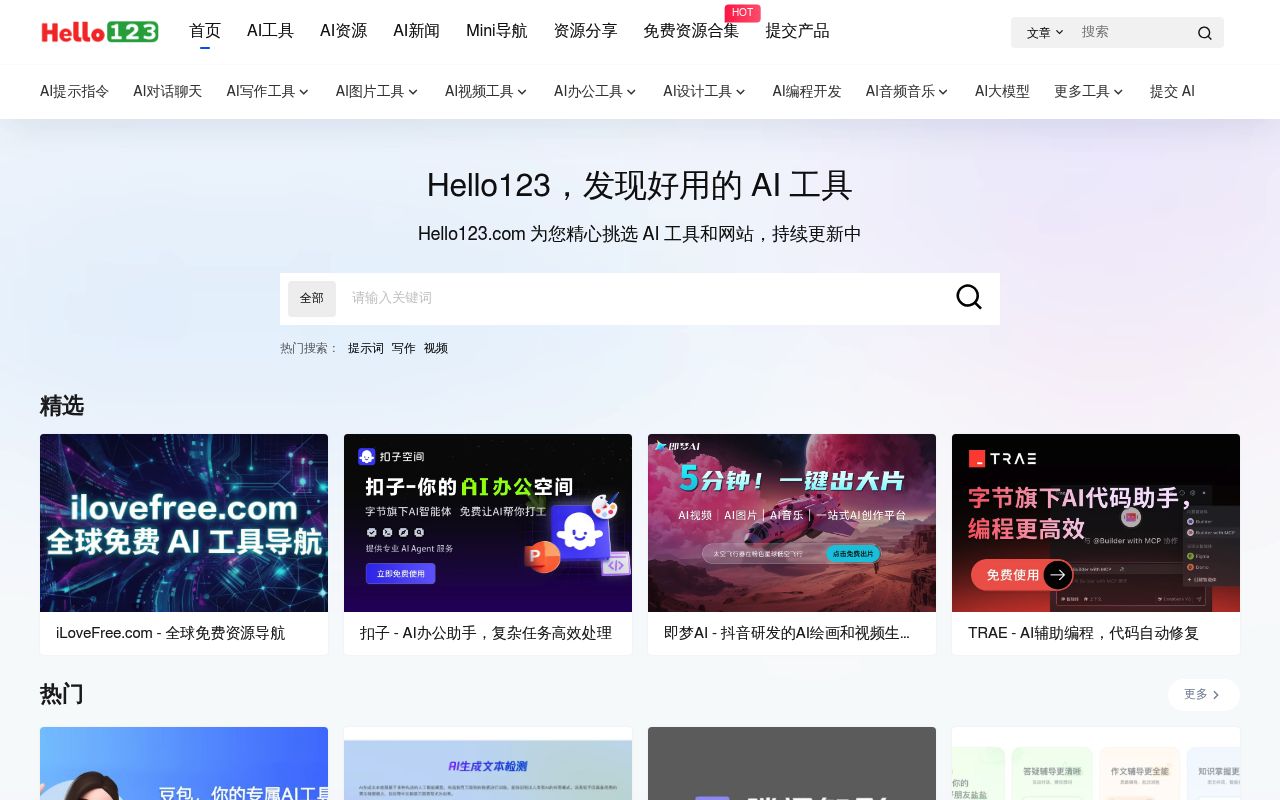
Task: Expand the AI设计工具 menu
Action: pyautogui.click(x=704, y=91)
